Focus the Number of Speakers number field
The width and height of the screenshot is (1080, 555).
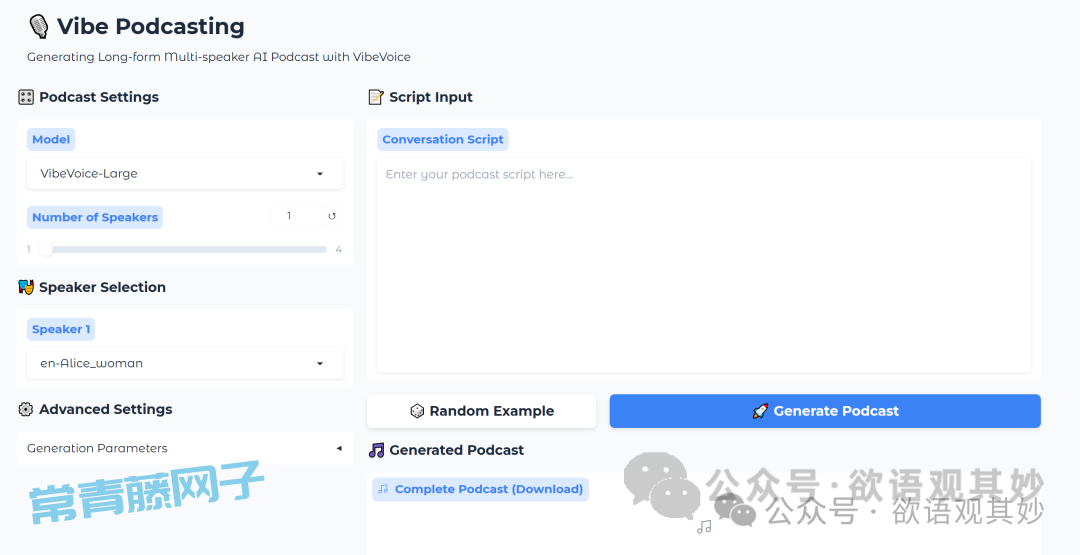(293, 216)
